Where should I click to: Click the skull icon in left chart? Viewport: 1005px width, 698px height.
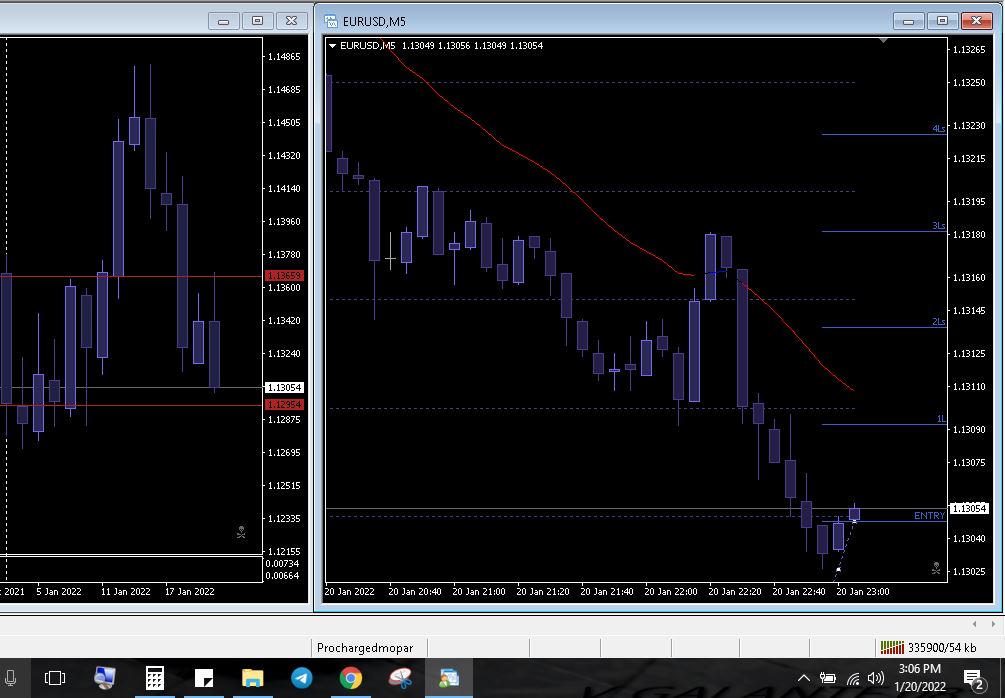[241, 533]
